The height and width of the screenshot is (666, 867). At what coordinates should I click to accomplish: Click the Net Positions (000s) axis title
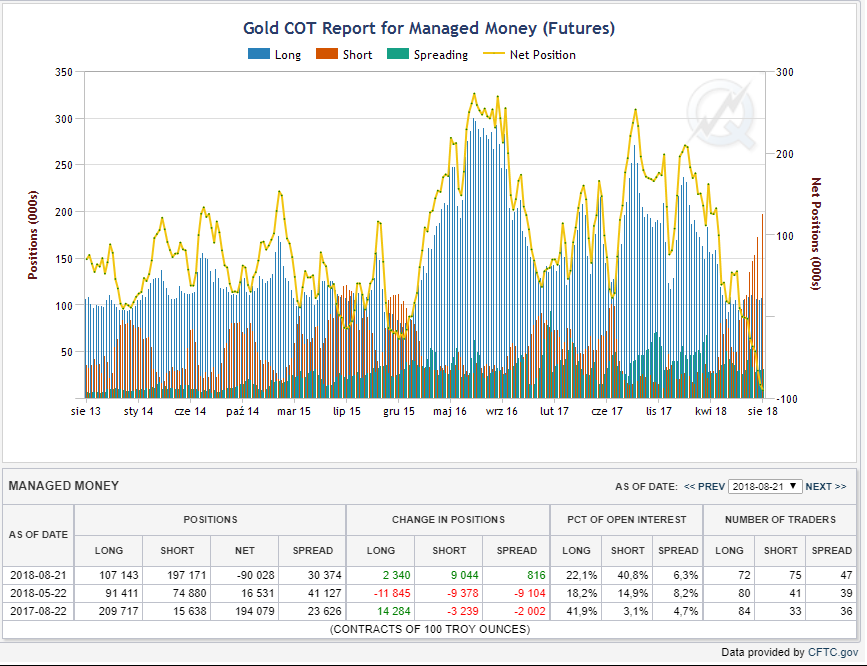pos(816,233)
